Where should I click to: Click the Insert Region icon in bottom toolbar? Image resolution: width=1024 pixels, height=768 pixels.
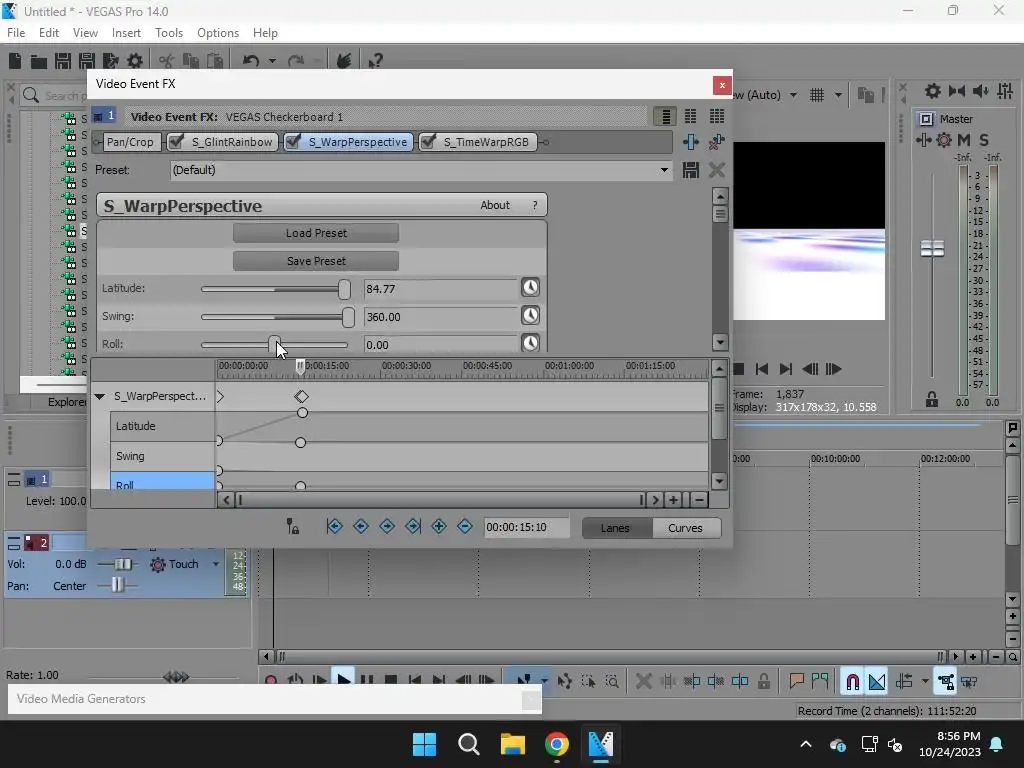820,681
